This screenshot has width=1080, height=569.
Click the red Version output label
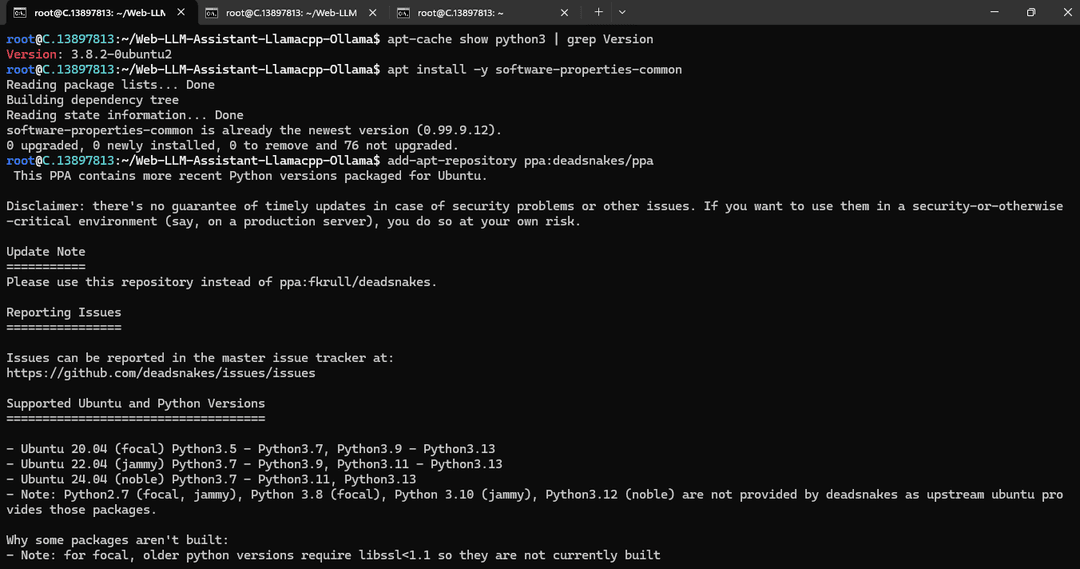32,54
